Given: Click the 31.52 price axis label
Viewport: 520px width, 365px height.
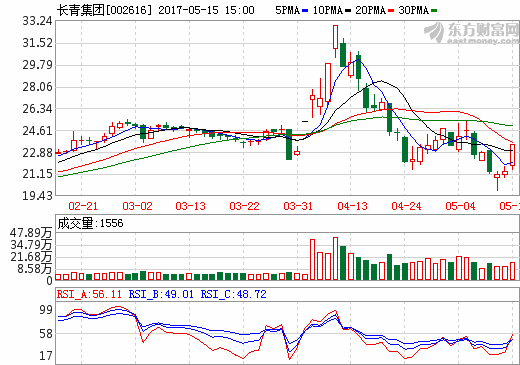Looking at the screenshot, I should point(37,43).
